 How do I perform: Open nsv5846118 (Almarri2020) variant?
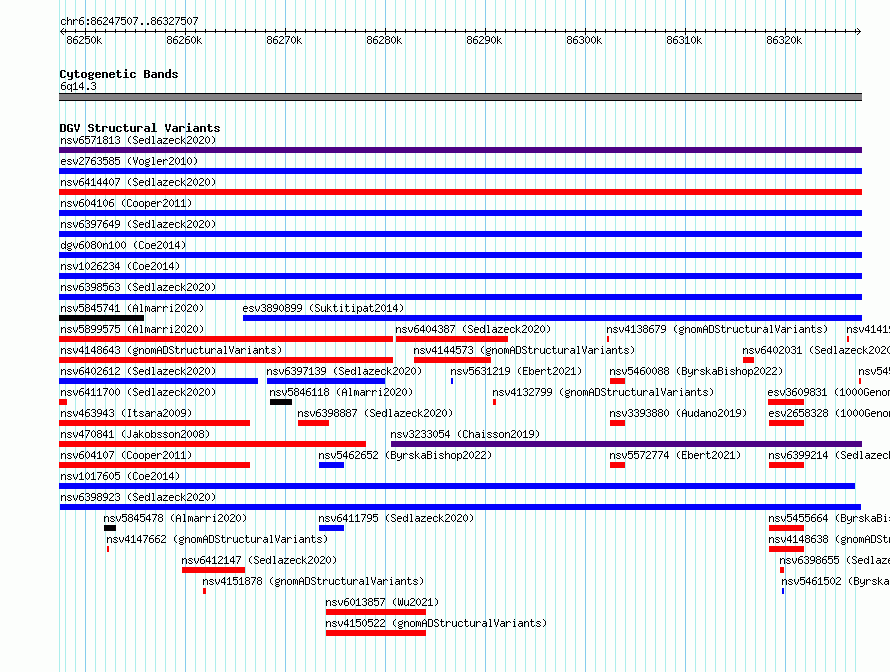click(341, 392)
